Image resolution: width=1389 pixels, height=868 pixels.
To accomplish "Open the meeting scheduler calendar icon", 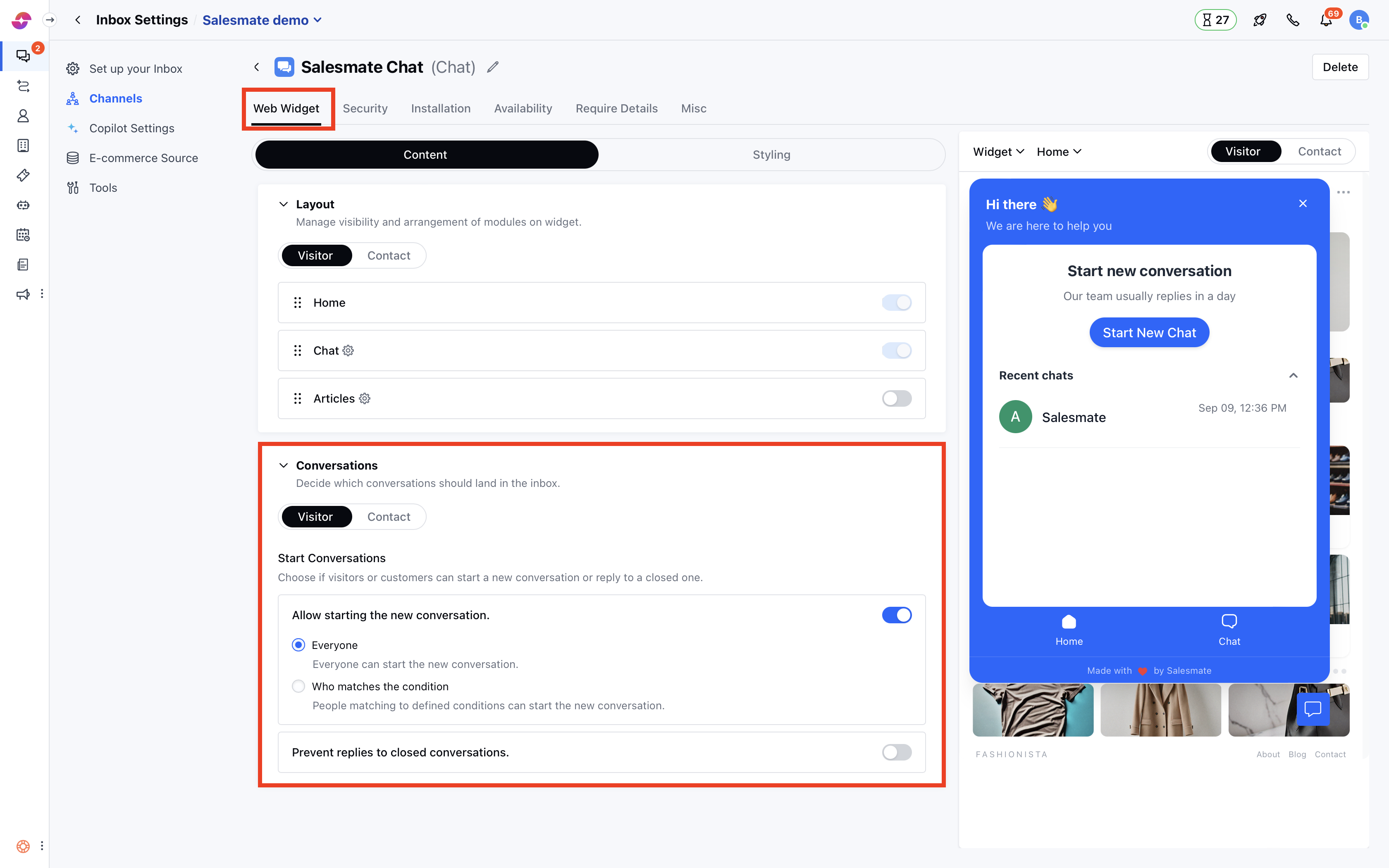I will (23, 235).
